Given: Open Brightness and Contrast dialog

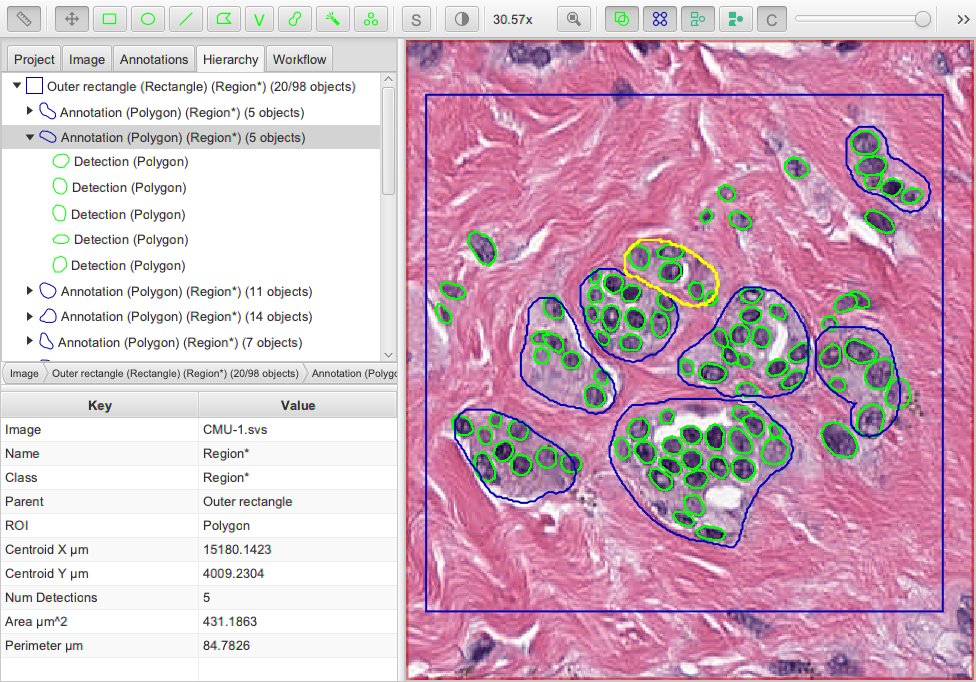Looking at the screenshot, I should click(461, 19).
